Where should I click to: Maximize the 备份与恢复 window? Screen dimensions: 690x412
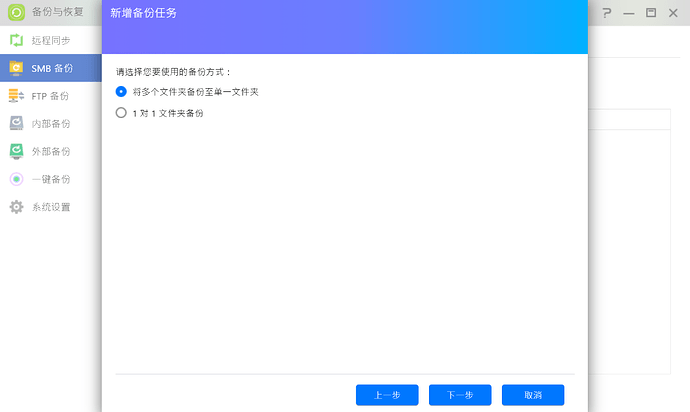pyautogui.click(x=651, y=13)
